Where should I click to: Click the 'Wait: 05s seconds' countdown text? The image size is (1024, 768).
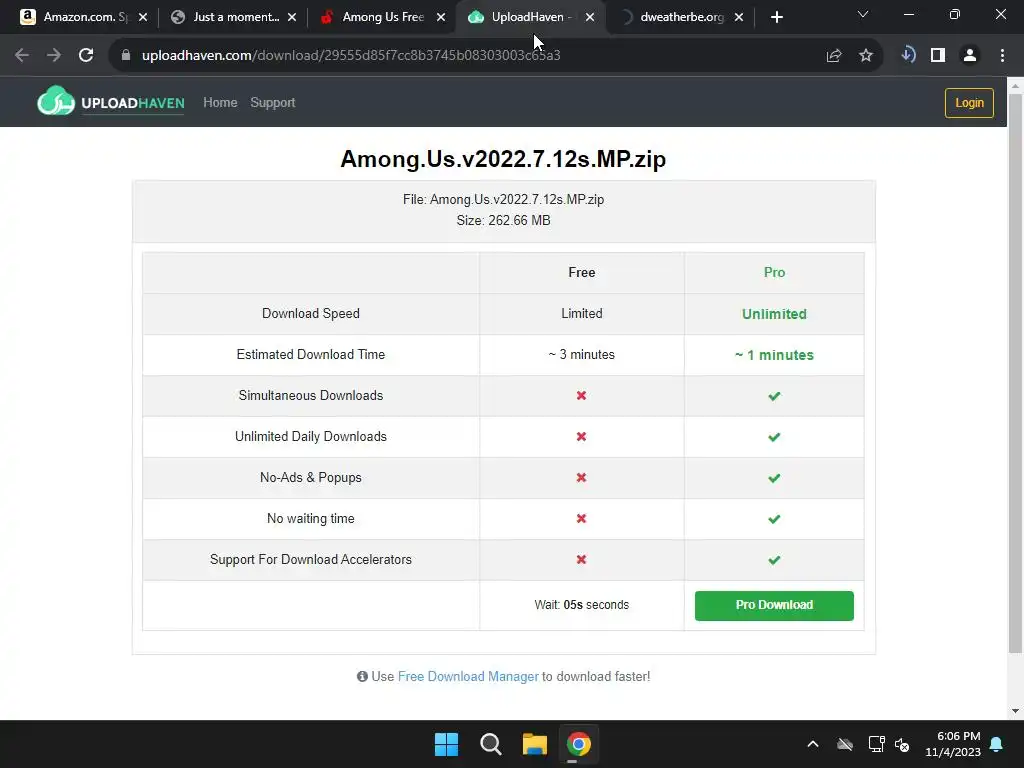pyautogui.click(x=581, y=605)
